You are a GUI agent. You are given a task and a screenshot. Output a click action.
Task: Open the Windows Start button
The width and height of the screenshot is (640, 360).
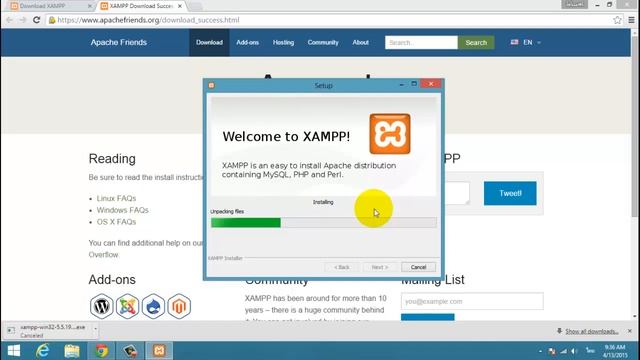14,351
